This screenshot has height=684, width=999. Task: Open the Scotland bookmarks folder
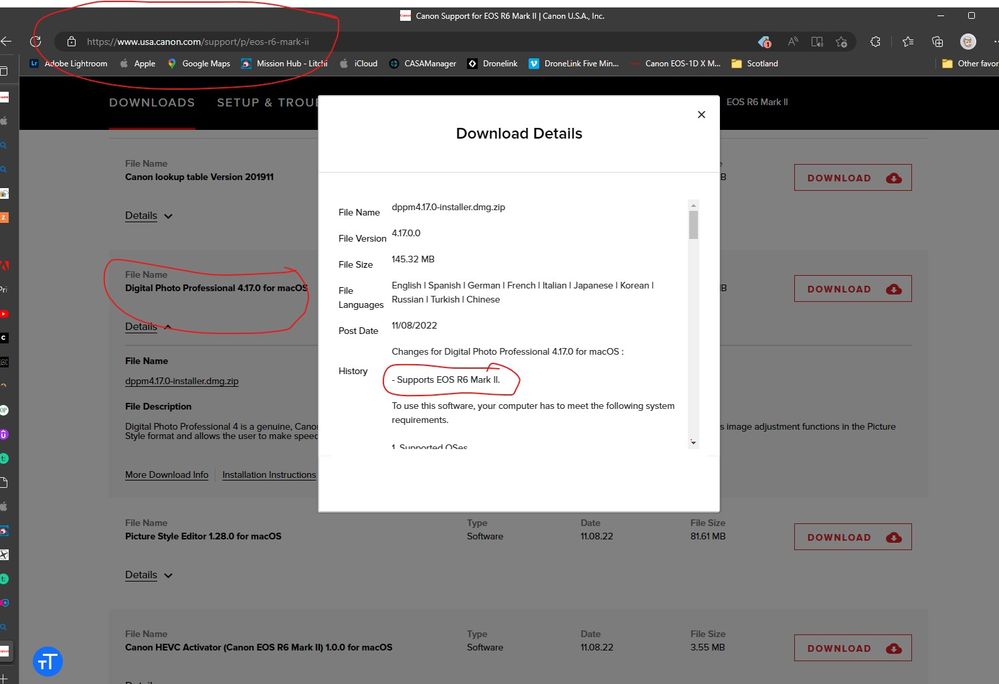tap(755, 64)
